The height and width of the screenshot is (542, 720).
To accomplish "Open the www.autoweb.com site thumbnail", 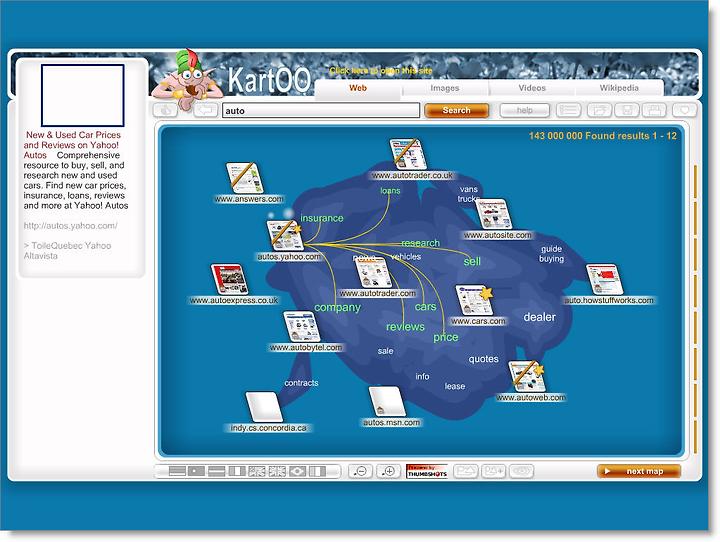I will 527,376.
